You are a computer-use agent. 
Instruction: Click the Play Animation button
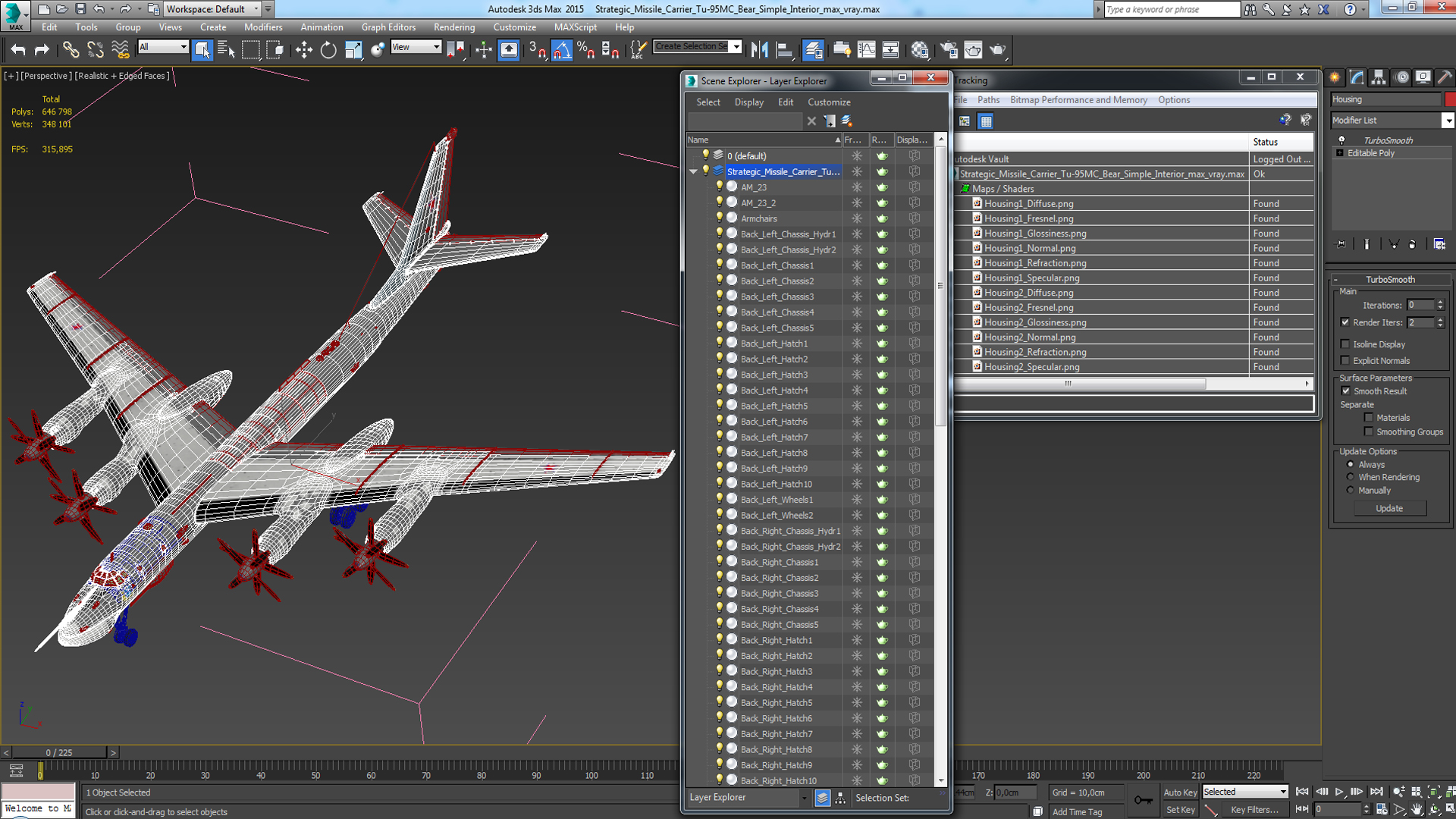click(x=1339, y=792)
